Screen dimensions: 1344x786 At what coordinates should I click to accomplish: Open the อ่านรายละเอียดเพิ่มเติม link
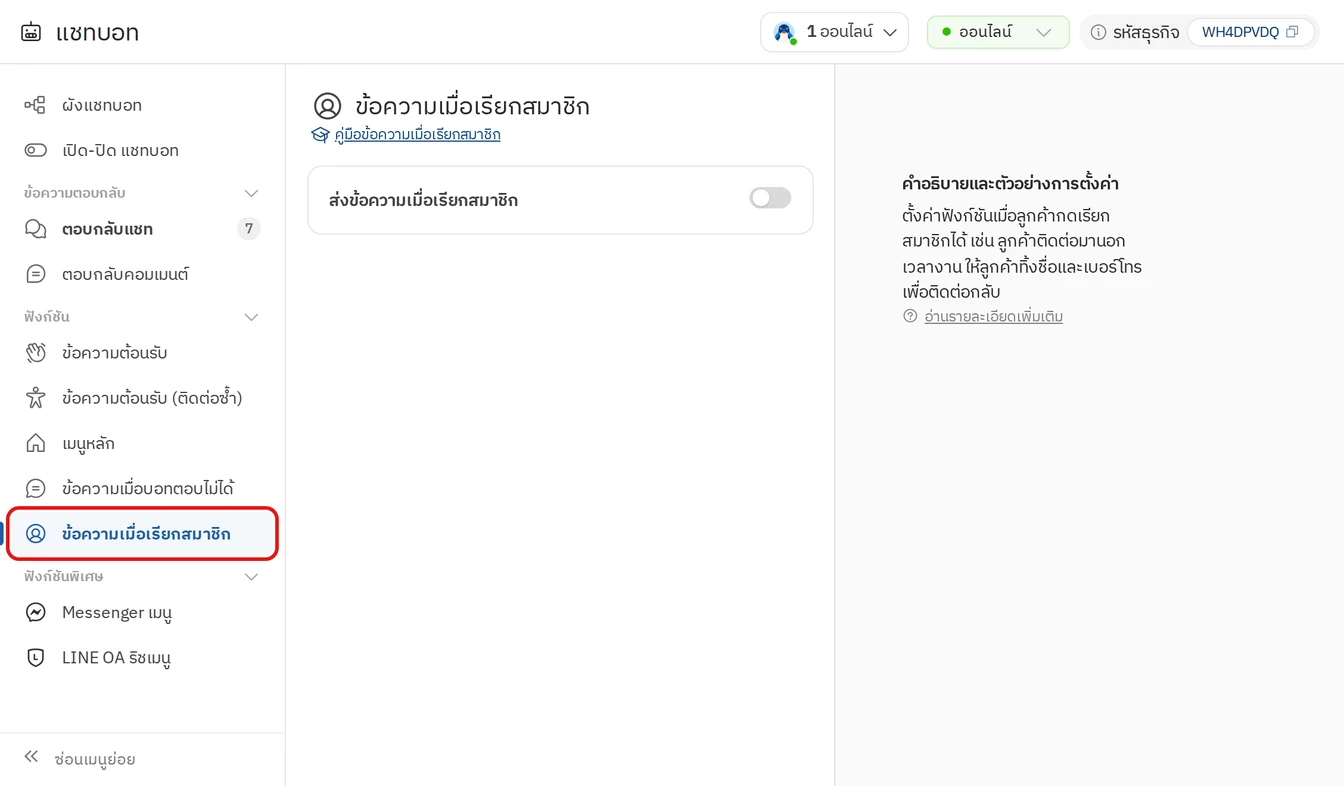point(993,316)
